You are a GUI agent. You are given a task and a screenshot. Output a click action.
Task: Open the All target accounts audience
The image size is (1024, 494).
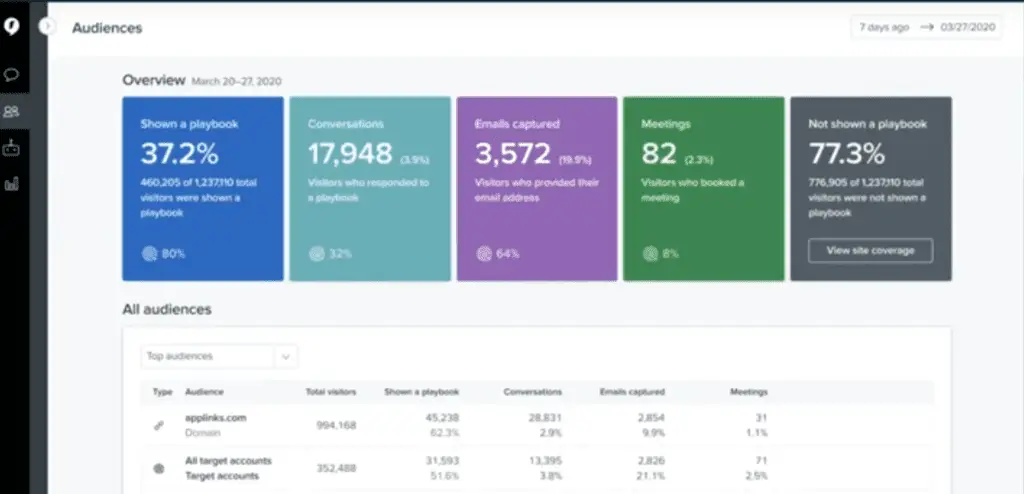(x=228, y=461)
